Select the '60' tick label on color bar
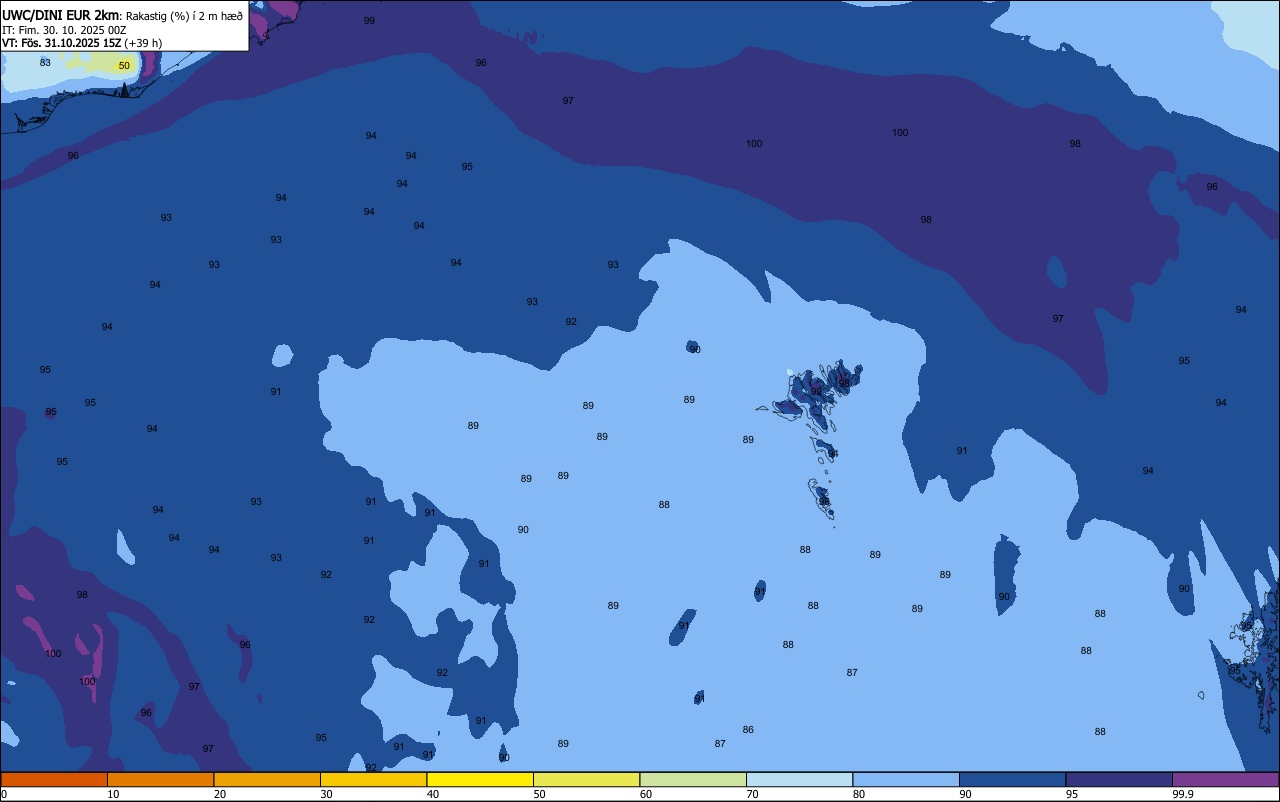This screenshot has width=1280, height=802. pos(646,794)
